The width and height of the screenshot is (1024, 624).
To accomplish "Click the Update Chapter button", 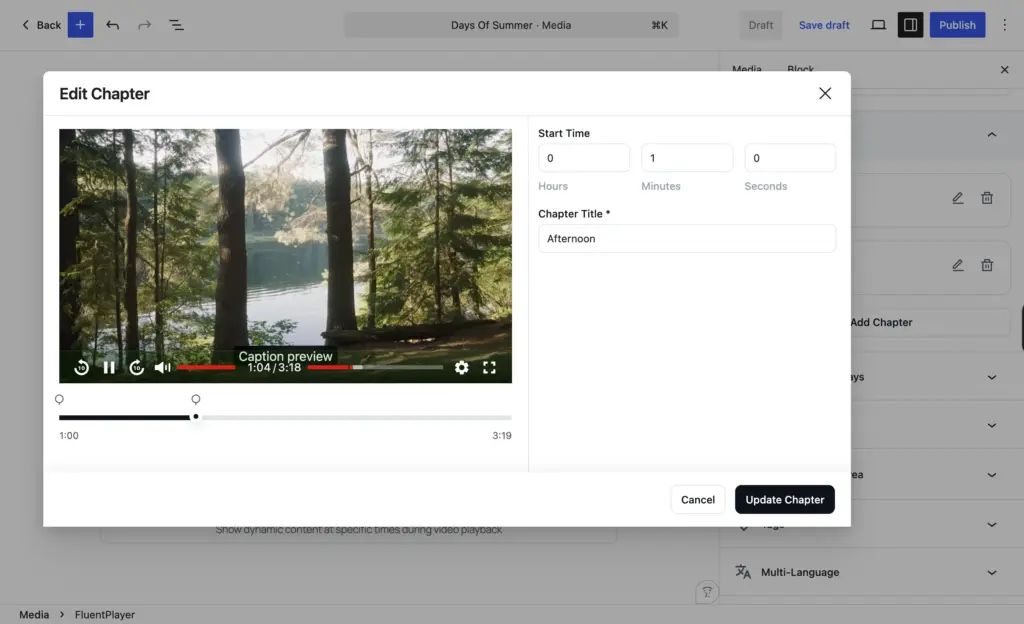I will point(784,499).
